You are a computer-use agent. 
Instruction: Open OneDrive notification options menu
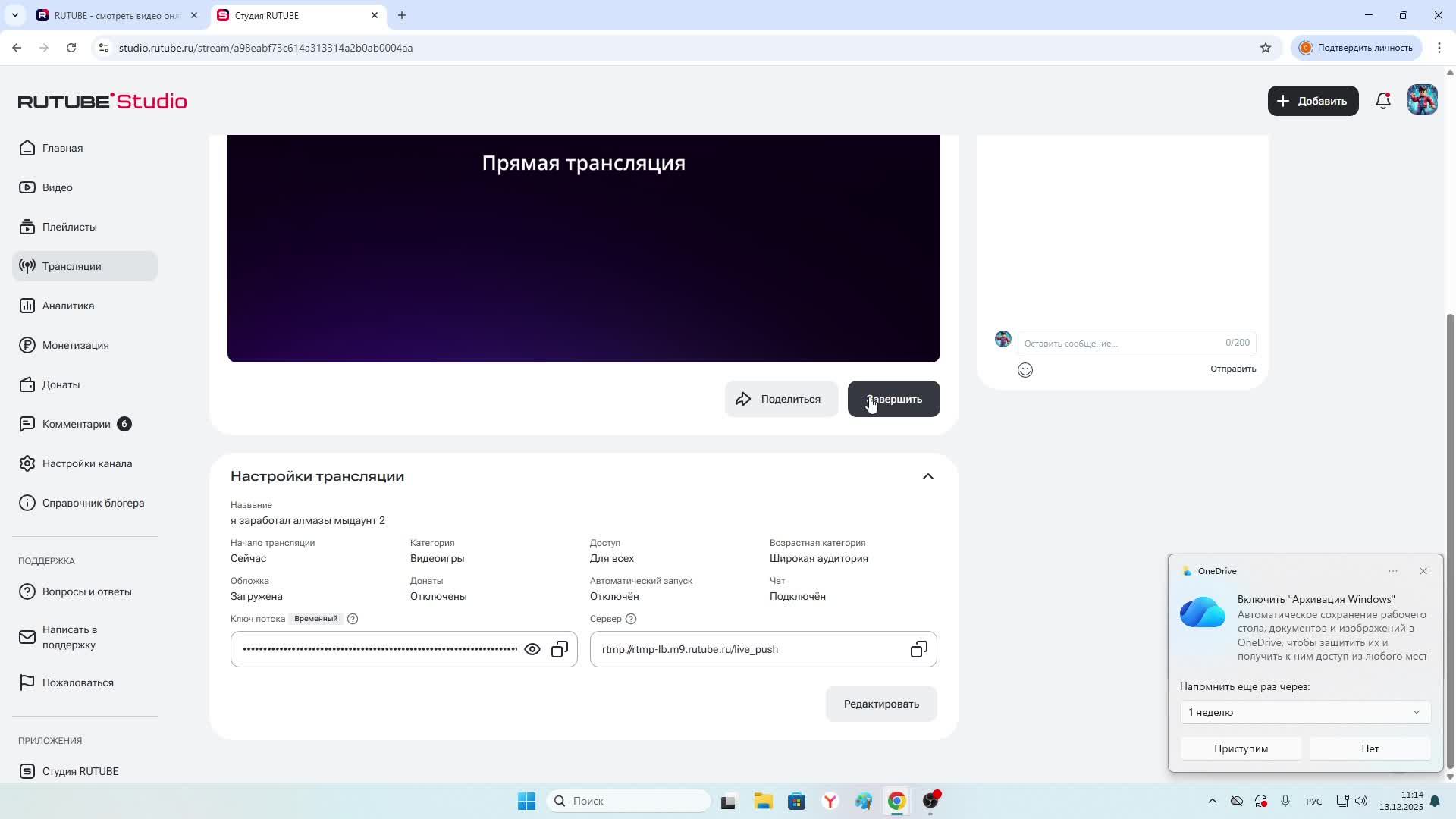[x=1392, y=571]
